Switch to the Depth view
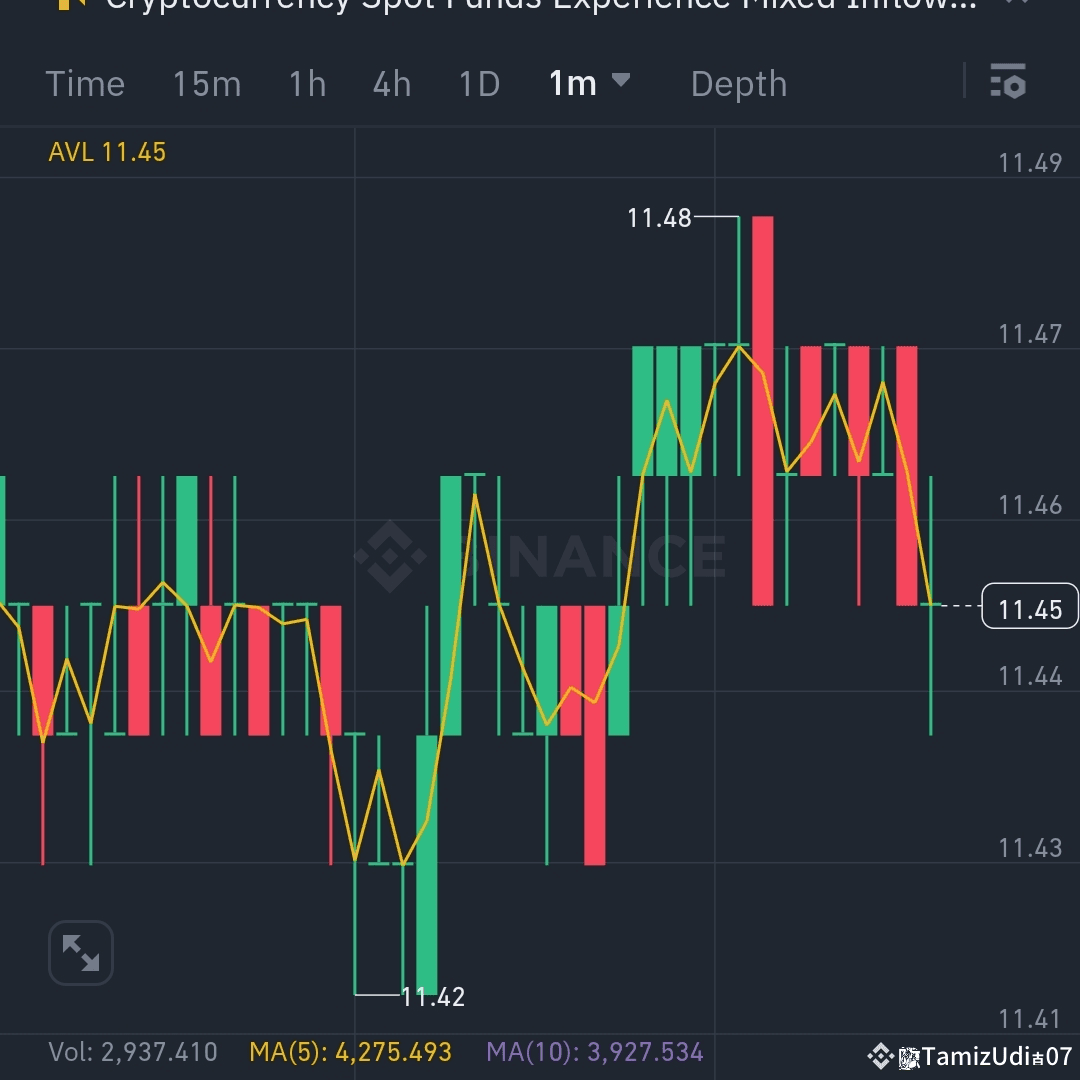Image resolution: width=1080 pixels, height=1080 pixels. pyautogui.click(x=739, y=84)
